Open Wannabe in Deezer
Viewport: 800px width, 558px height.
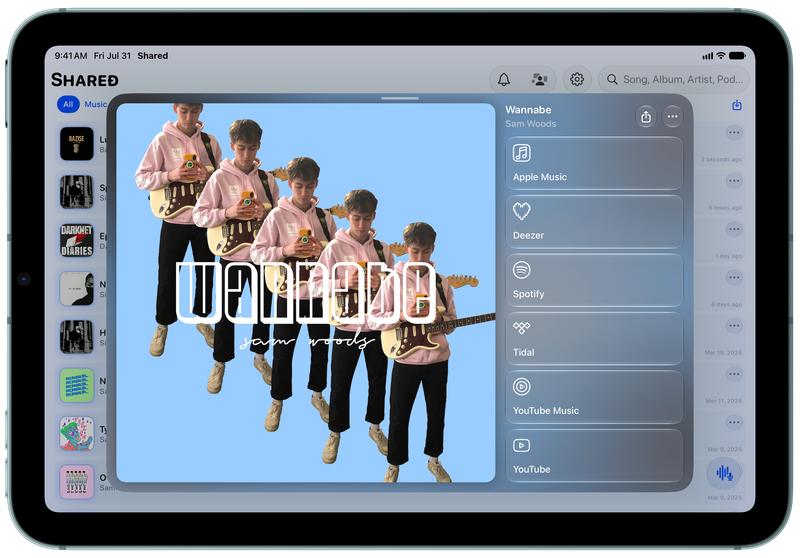point(594,222)
